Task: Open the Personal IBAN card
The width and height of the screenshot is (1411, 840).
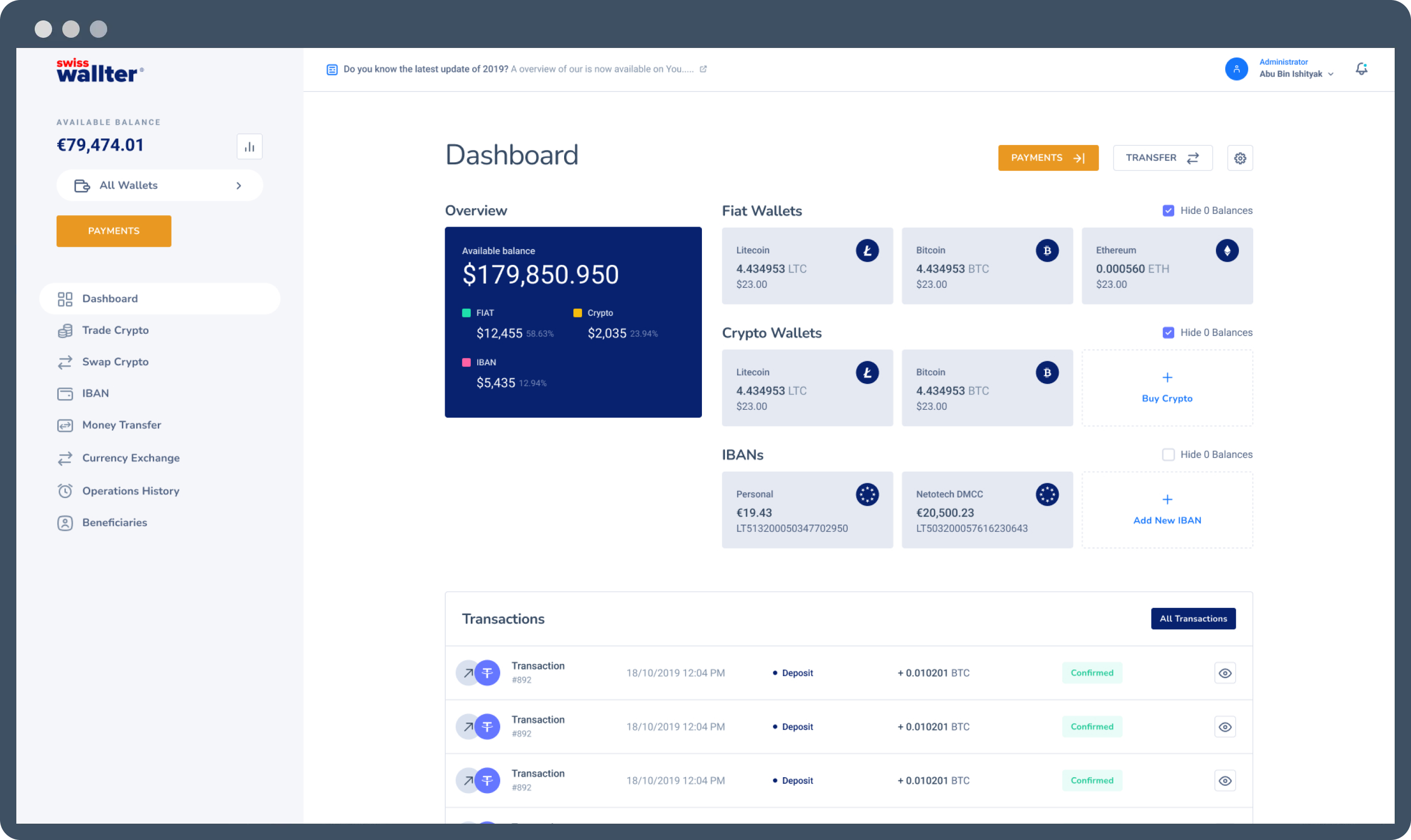Action: [807, 510]
